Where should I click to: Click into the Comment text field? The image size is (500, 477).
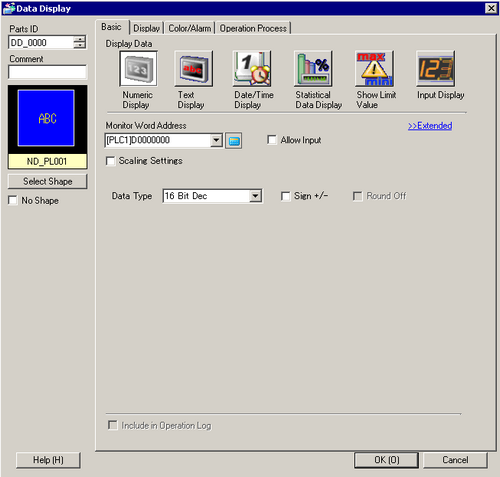47,72
